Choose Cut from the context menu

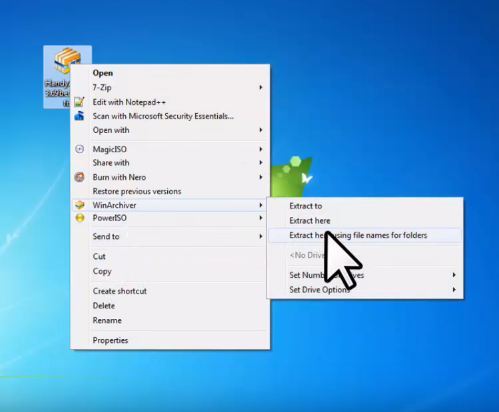pyautogui.click(x=170, y=256)
